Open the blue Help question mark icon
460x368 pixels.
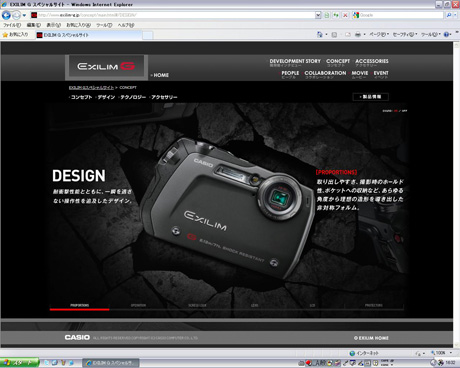tap(447, 34)
